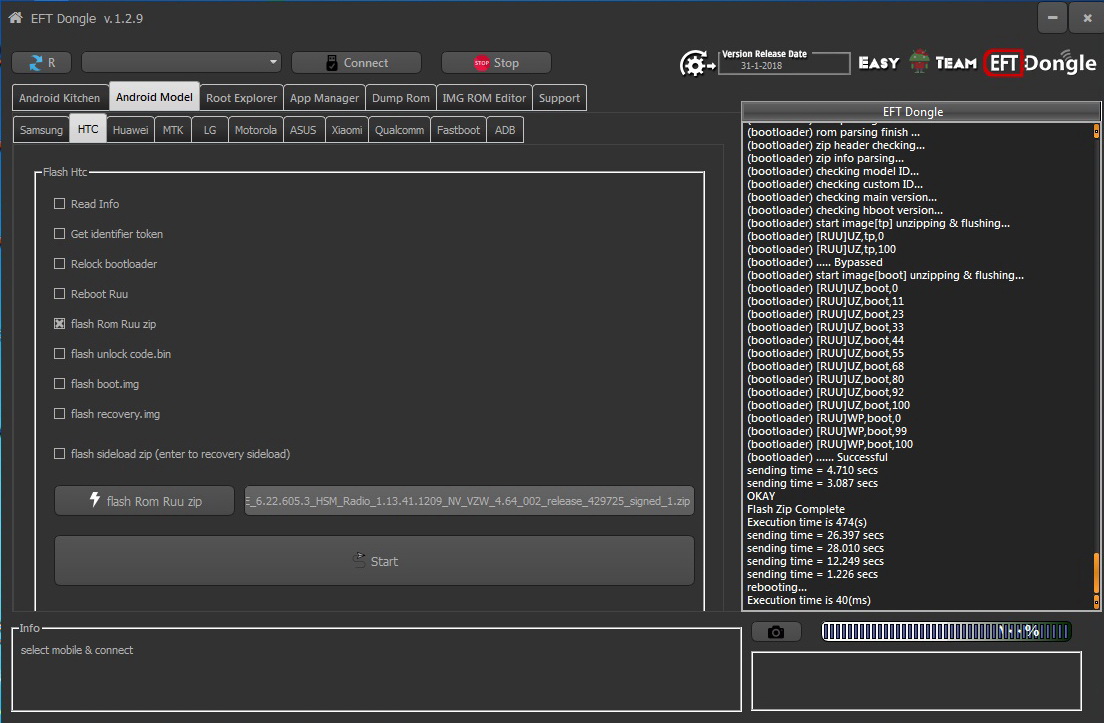Minimize the EFT Dongle window
Screen dimensions: 1104x723
tap(1052, 18)
